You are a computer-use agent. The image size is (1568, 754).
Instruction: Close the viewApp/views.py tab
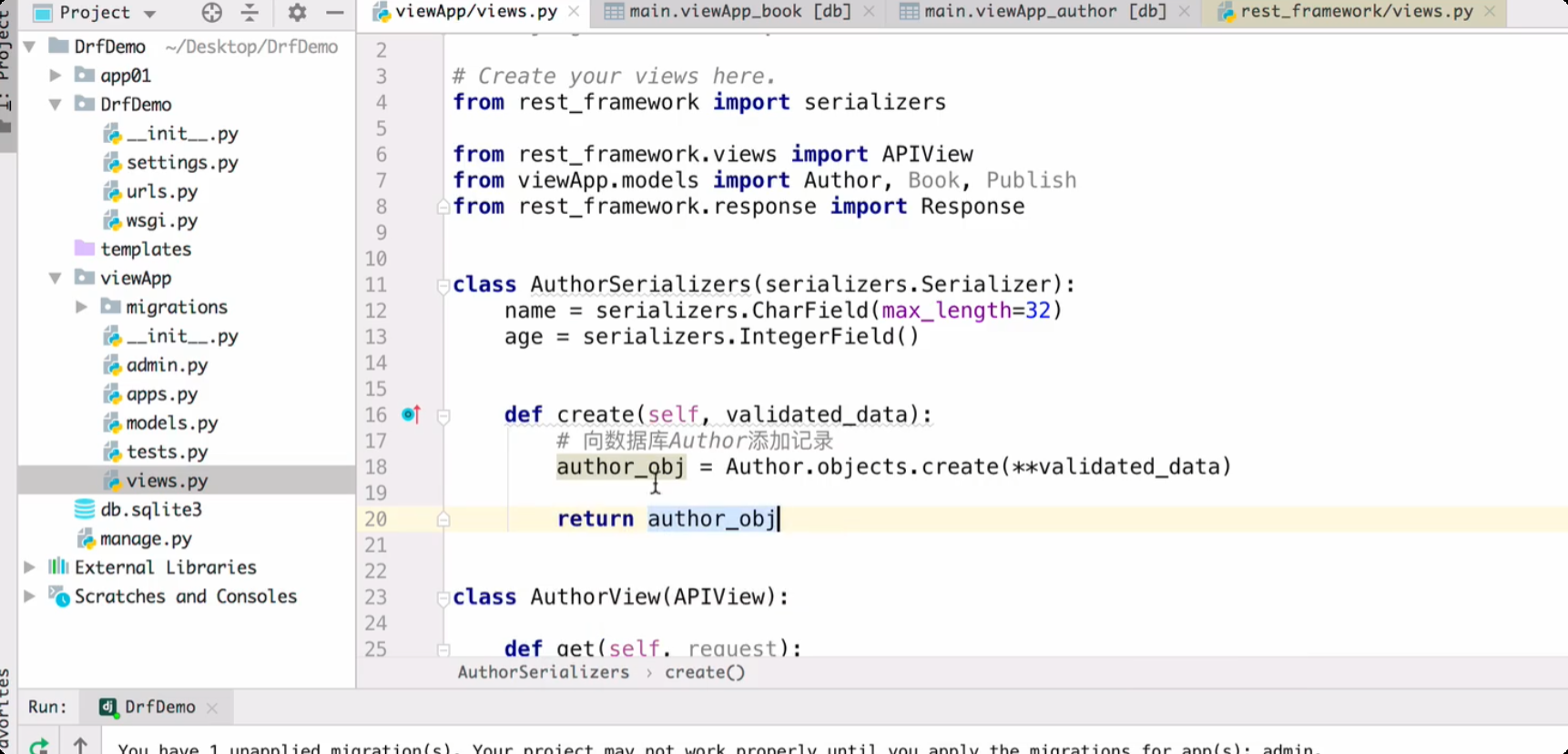[574, 12]
